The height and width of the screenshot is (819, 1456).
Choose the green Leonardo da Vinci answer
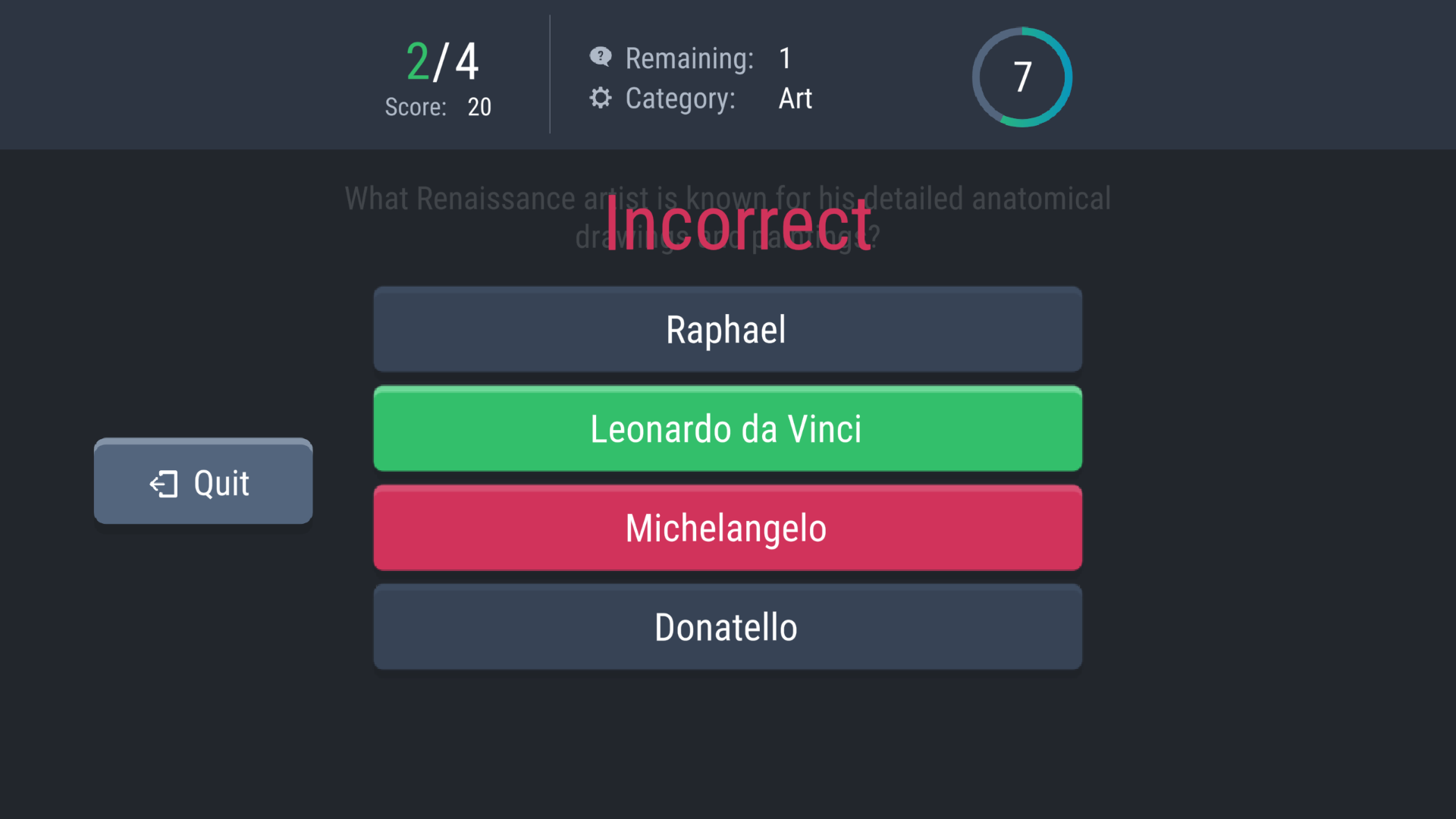pyautogui.click(x=727, y=429)
